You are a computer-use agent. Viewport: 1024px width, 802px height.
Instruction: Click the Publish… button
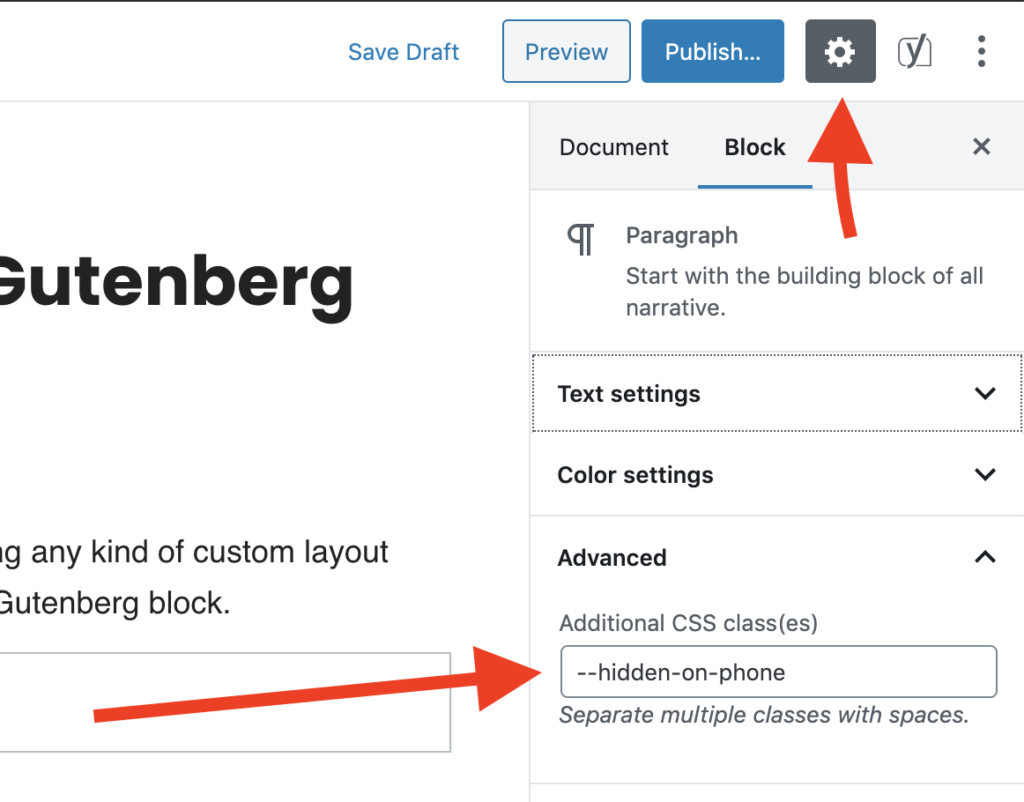coord(712,52)
